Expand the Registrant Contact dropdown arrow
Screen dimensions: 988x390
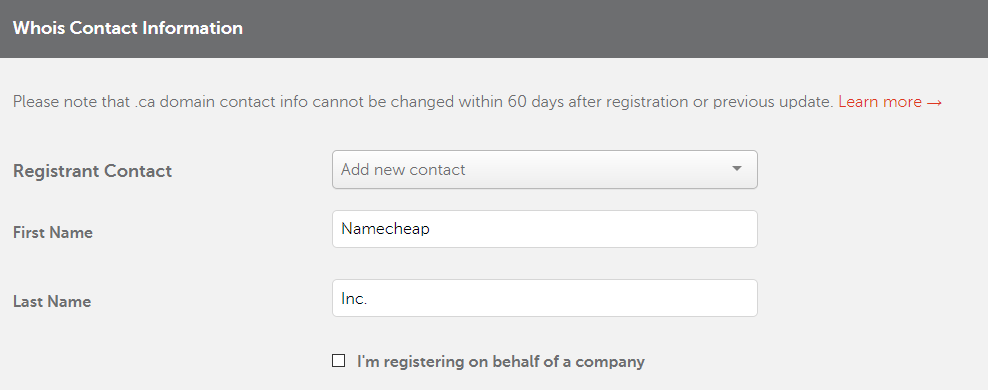737,169
